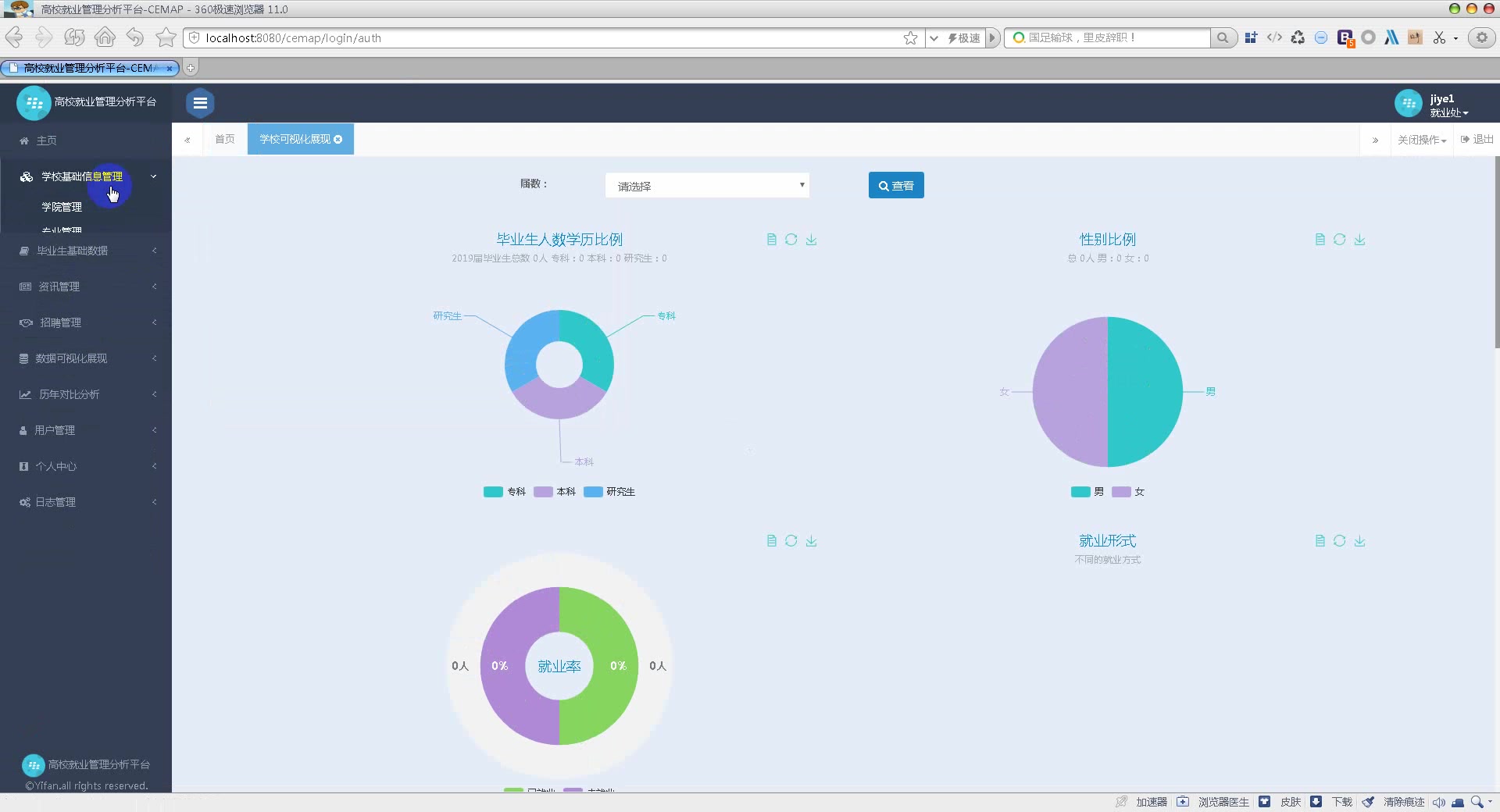Open a new browser tab with plus button
Screen dimensions: 1500x812
tap(190, 68)
